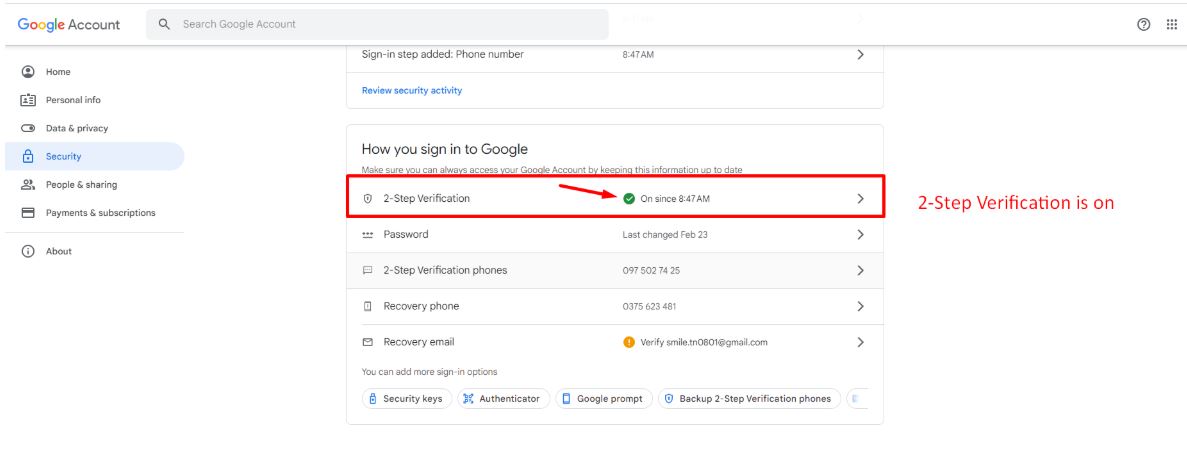Add Security keys sign-in option
Viewport: 1187px width, 450px height.
click(407, 398)
